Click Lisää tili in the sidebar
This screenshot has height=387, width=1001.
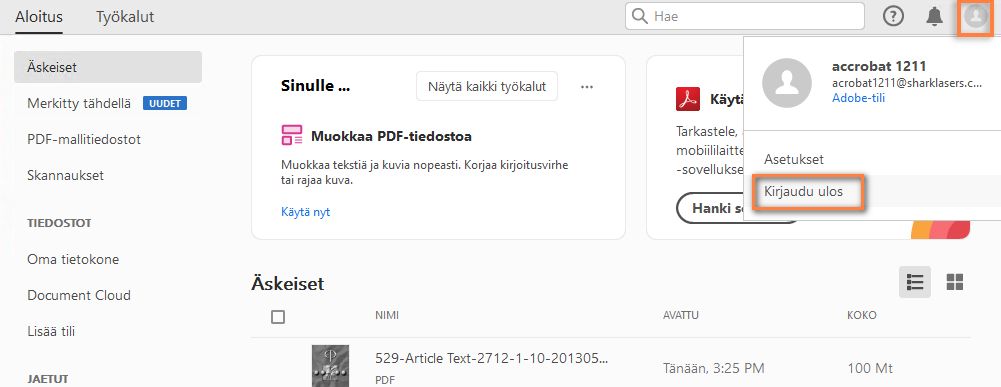click(51, 331)
